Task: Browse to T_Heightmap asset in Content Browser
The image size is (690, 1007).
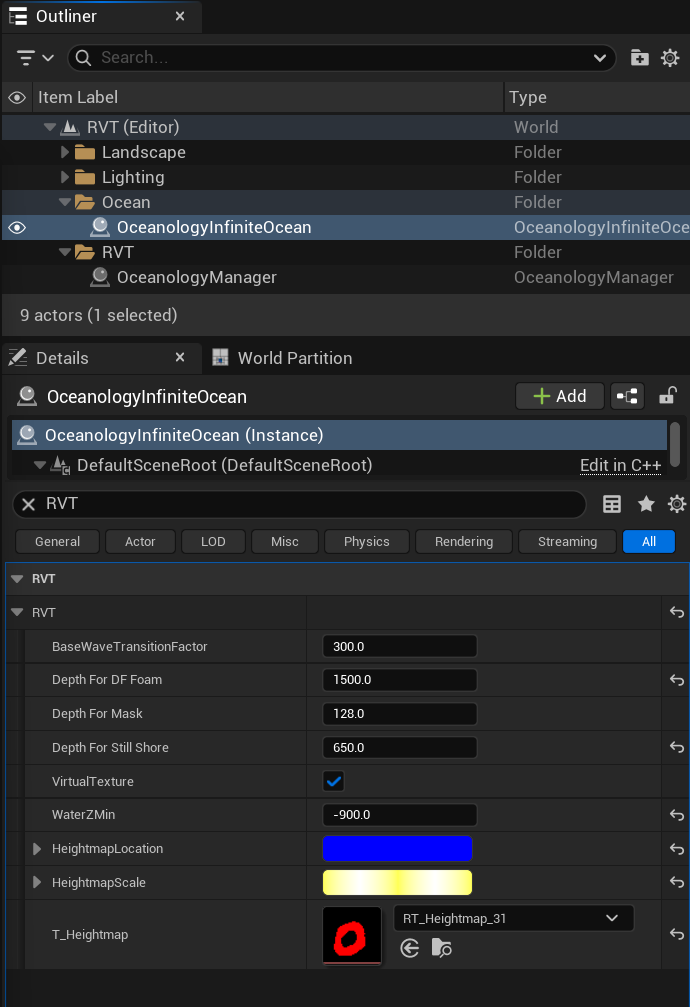Action: coord(441,948)
